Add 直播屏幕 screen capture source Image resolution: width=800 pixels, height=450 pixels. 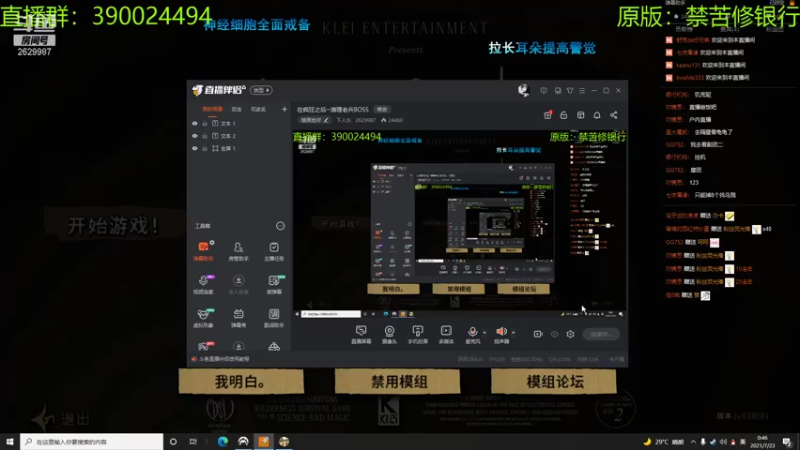tap(361, 335)
